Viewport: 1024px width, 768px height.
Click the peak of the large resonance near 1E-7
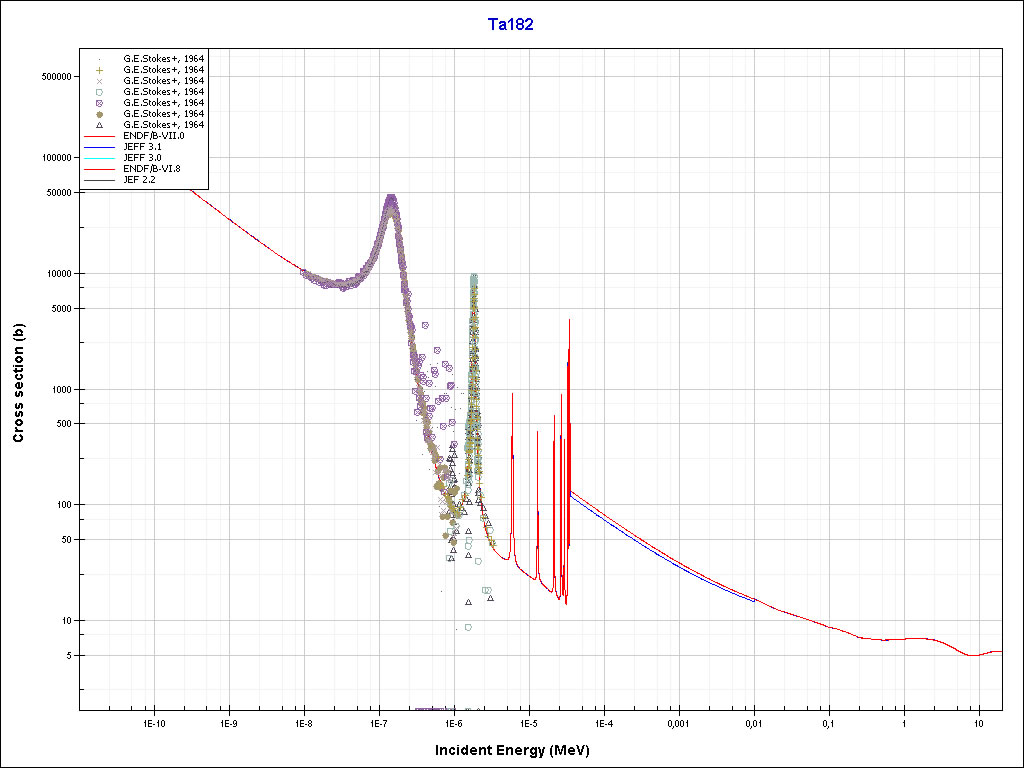391,197
